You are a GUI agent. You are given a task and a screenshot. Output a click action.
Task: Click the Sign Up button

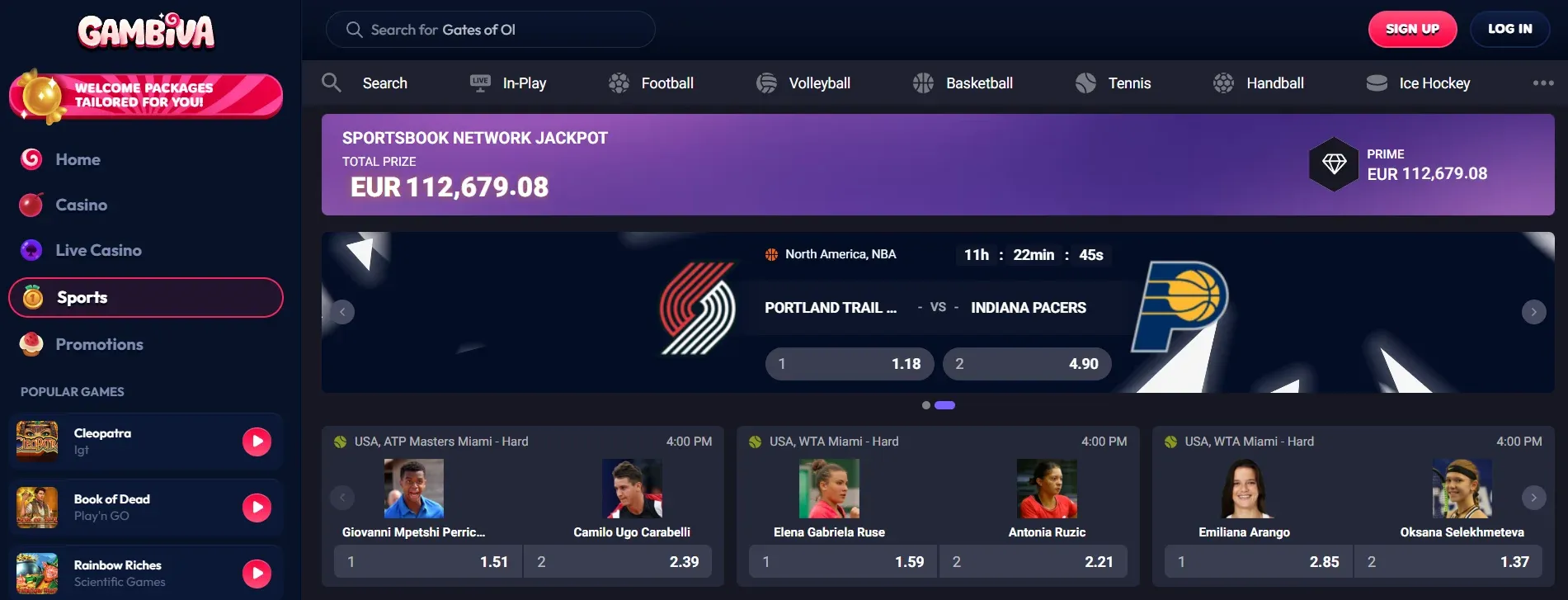tap(1412, 29)
